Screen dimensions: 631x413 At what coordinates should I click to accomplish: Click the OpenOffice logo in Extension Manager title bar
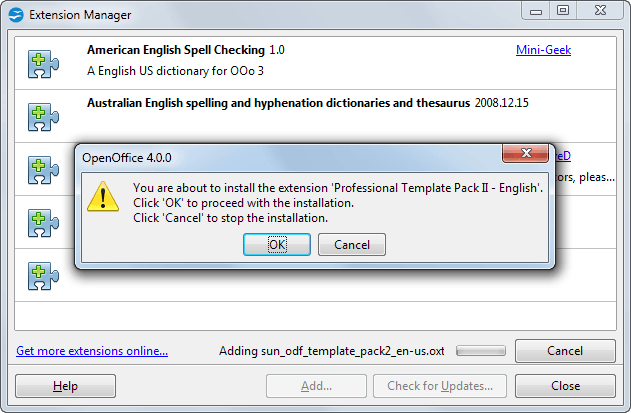pyautogui.click(x=16, y=15)
